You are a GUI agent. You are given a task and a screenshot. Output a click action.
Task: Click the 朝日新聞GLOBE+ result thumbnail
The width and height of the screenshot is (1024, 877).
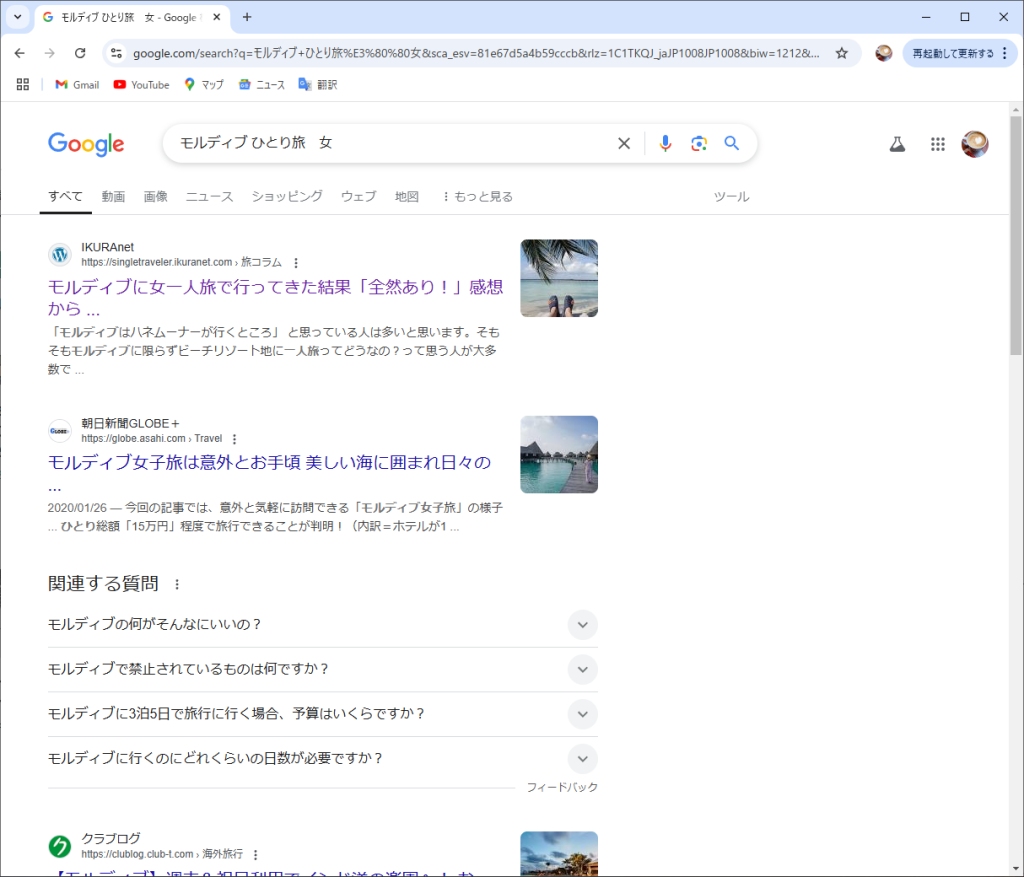559,455
